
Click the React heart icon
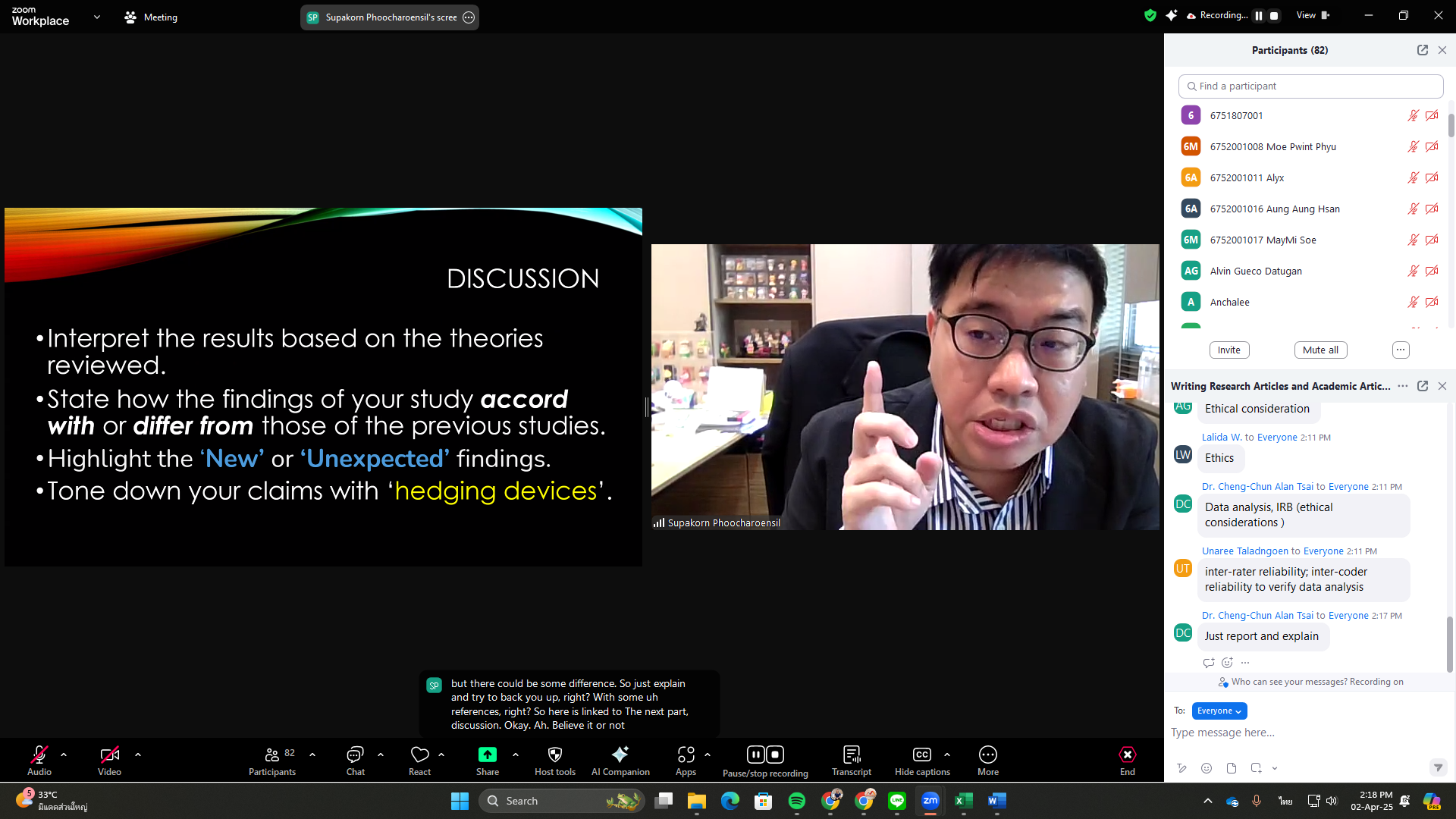pos(419,755)
